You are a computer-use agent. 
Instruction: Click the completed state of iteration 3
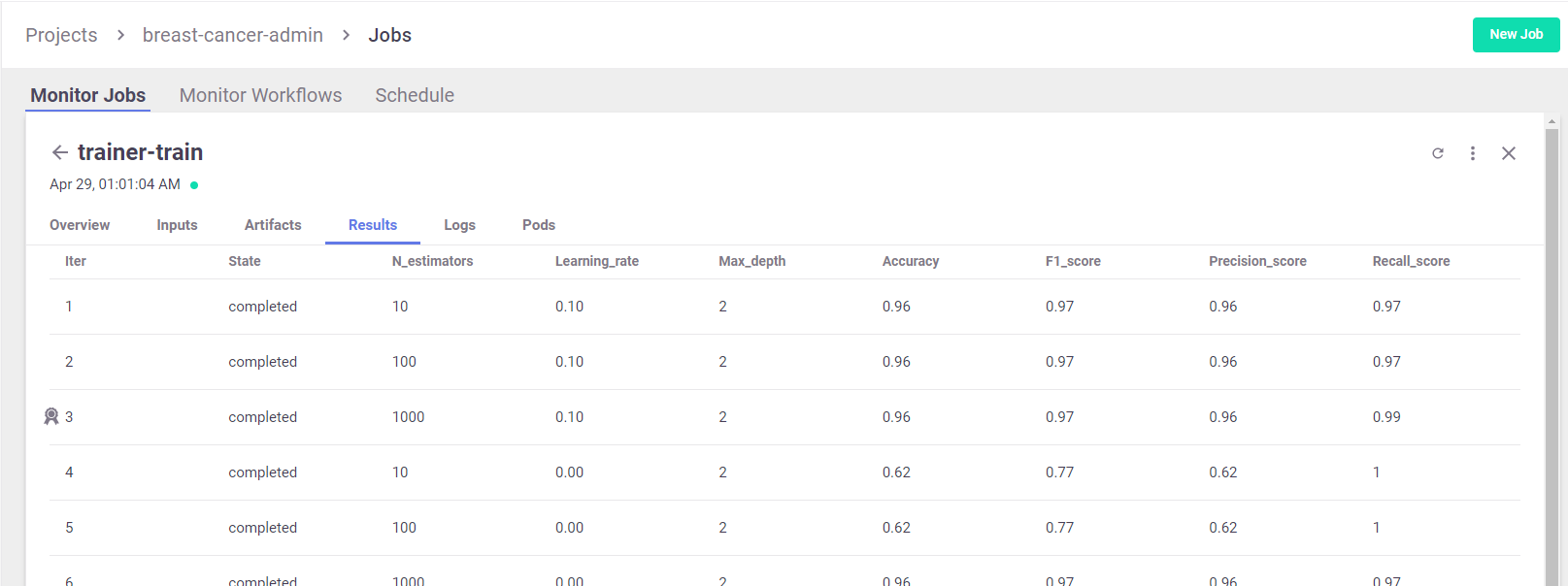click(263, 417)
